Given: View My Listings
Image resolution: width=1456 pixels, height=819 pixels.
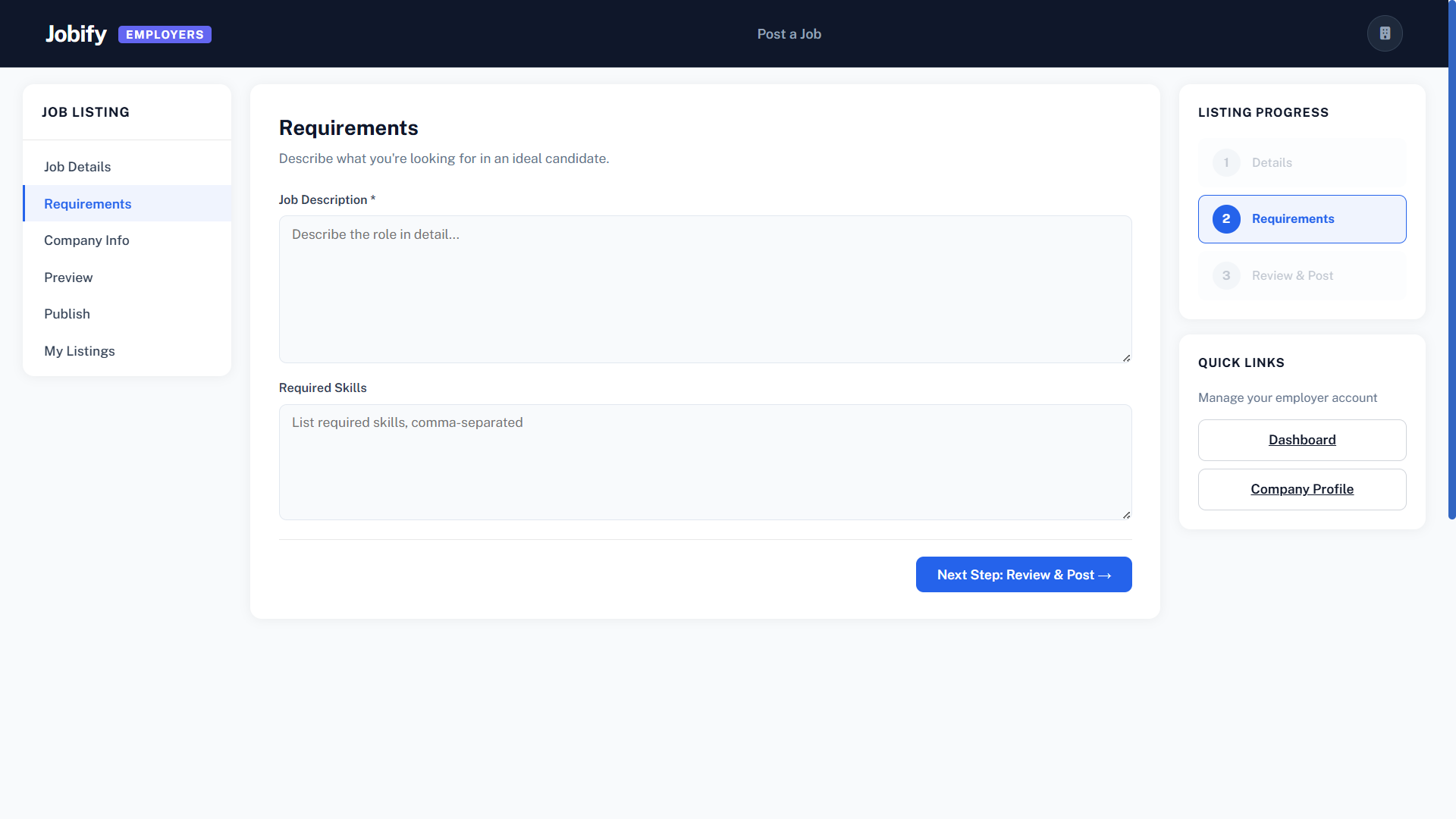Looking at the screenshot, I should pyautogui.click(x=127, y=351).
